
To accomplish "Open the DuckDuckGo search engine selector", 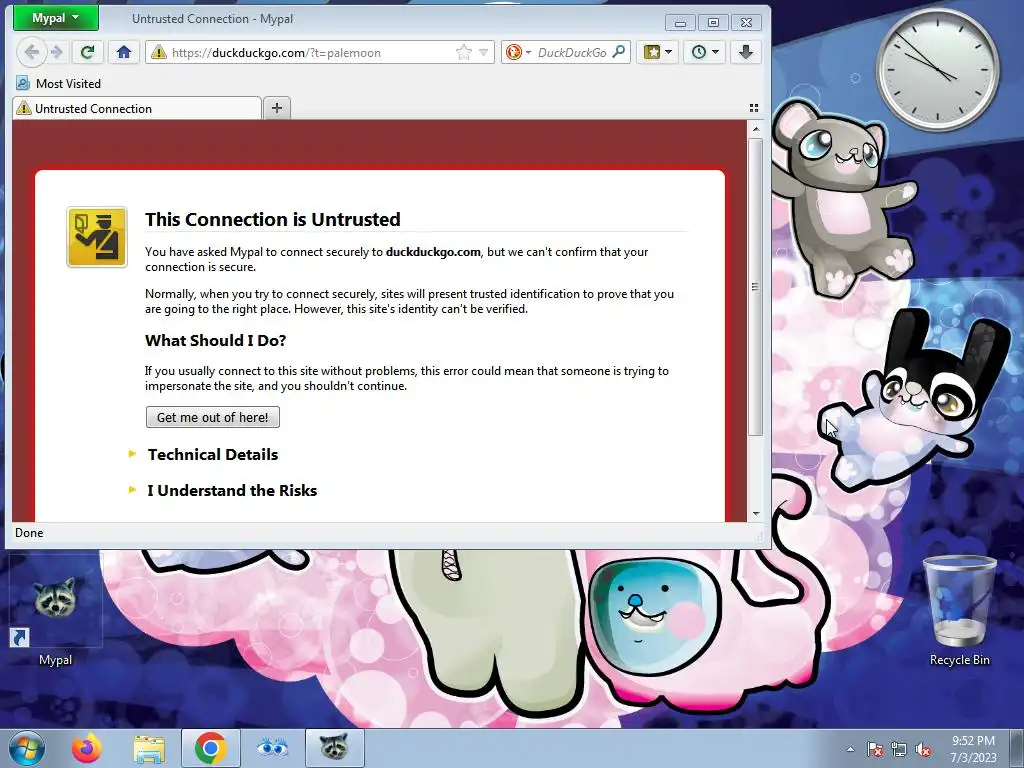I will (518, 52).
